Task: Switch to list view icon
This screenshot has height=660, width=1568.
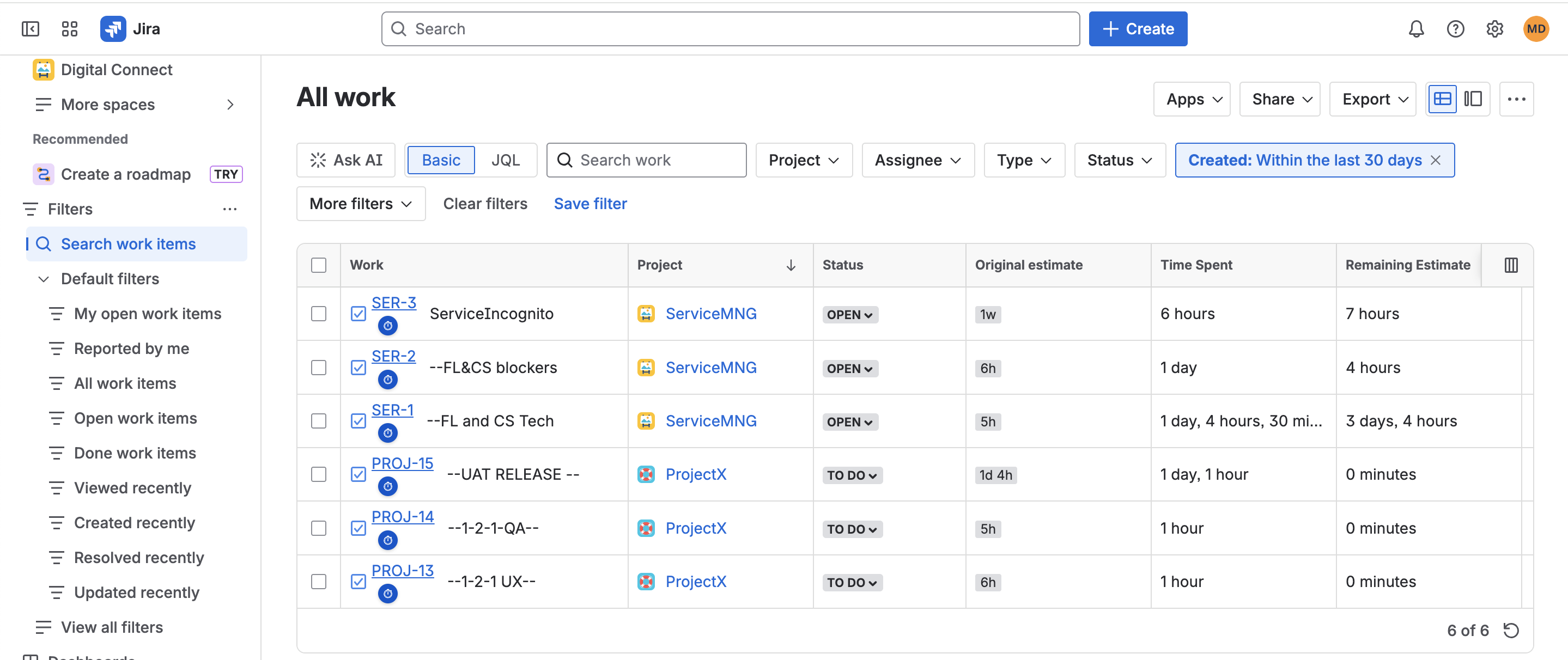Action: click(1442, 99)
